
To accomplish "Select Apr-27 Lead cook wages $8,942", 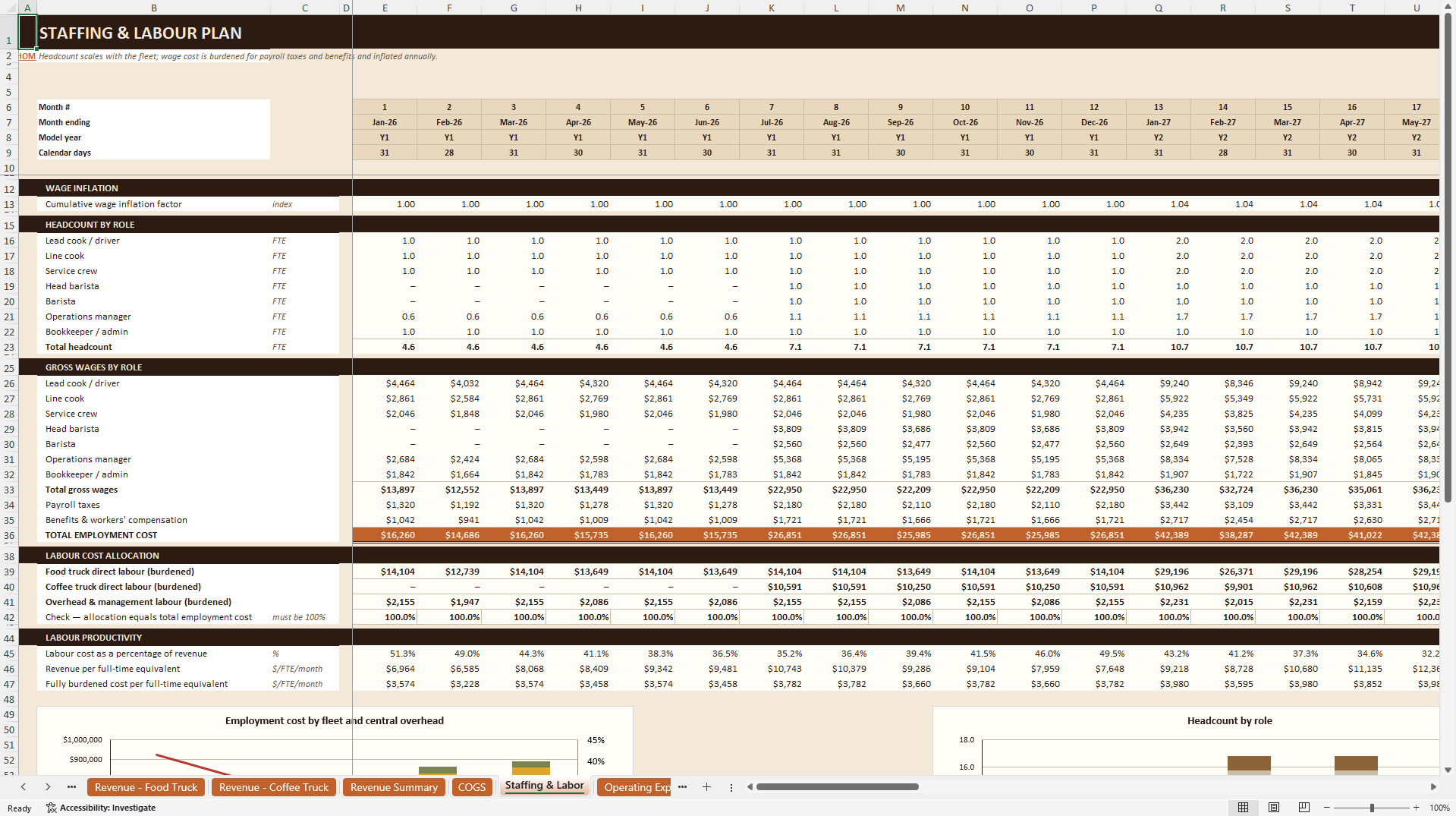I will pos(1352,383).
